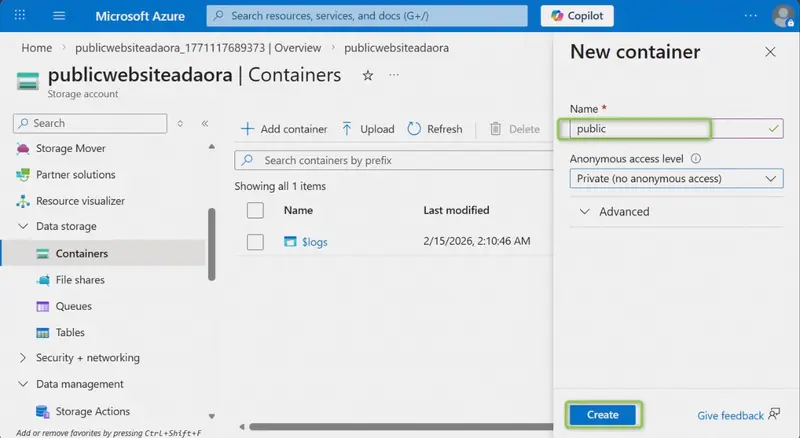
Task: Click the Storage Mover icon
Action: [x=23, y=149]
